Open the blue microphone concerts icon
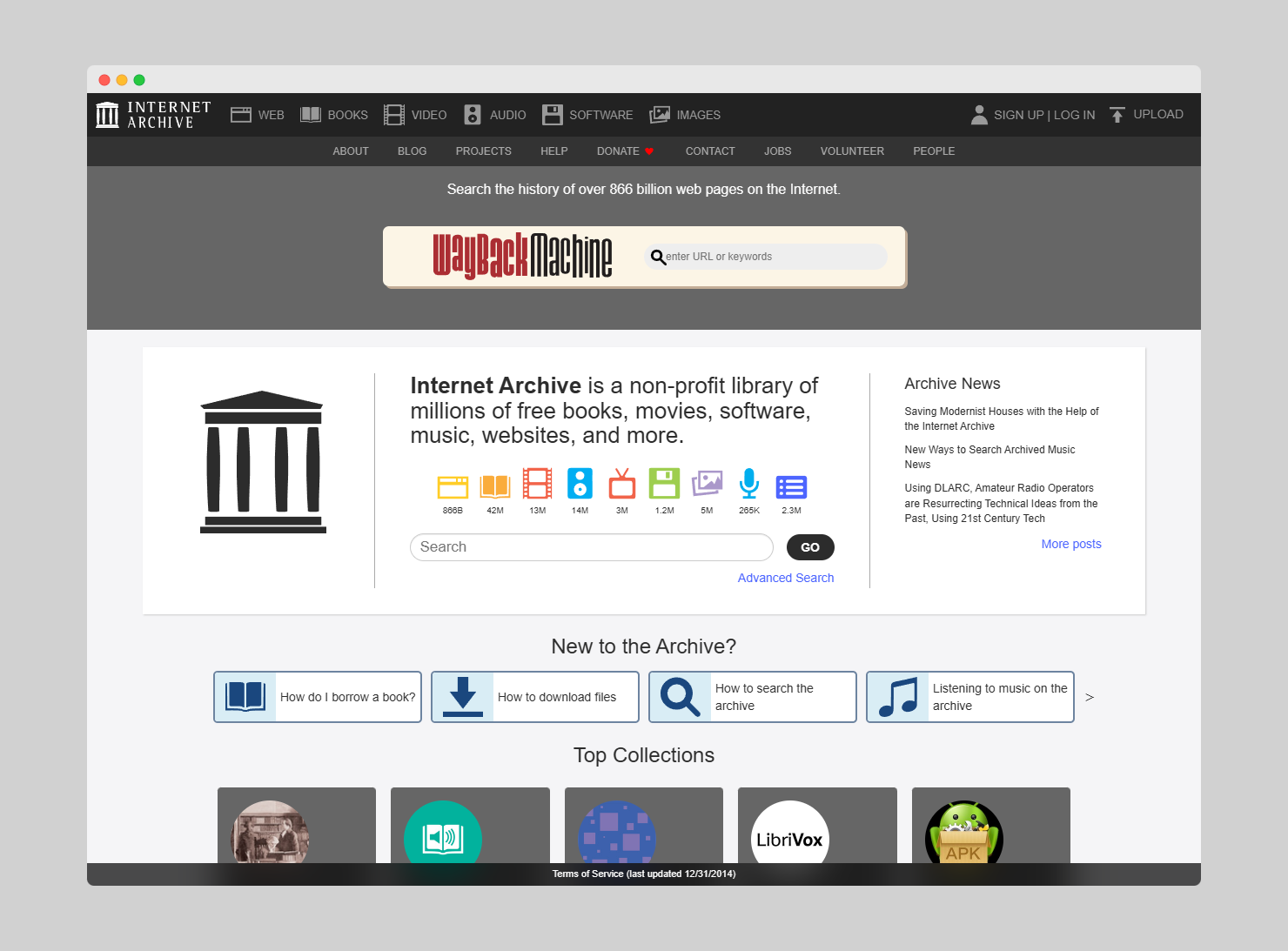 click(x=748, y=484)
